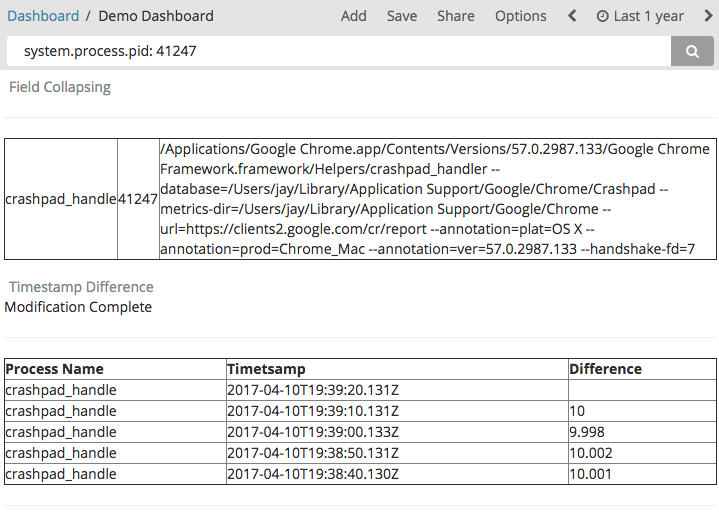Image resolution: width=719 pixels, height=516 pixels.
Task: Go to next time range arrow
Action: [x=708, y=16]
